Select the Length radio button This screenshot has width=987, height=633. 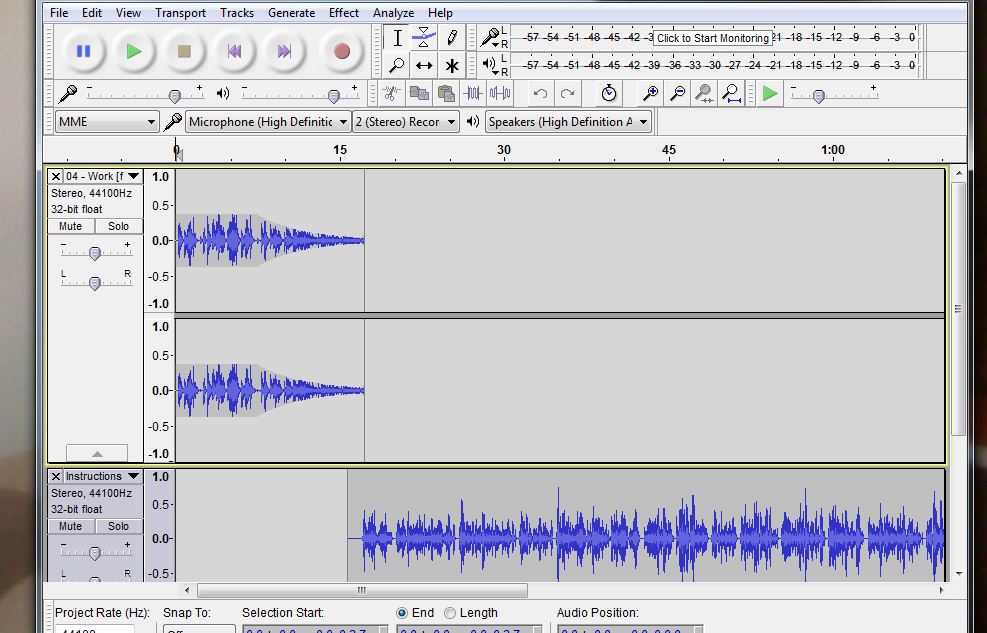449,613
